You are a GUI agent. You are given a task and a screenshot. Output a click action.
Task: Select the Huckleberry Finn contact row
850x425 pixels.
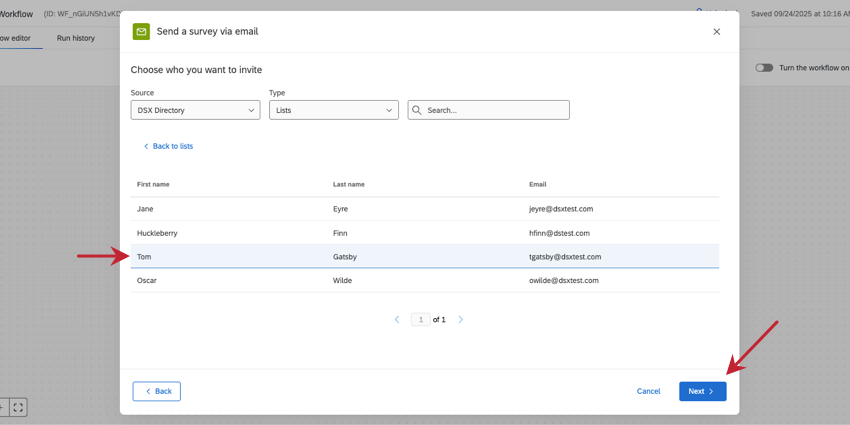click(424, 233)
